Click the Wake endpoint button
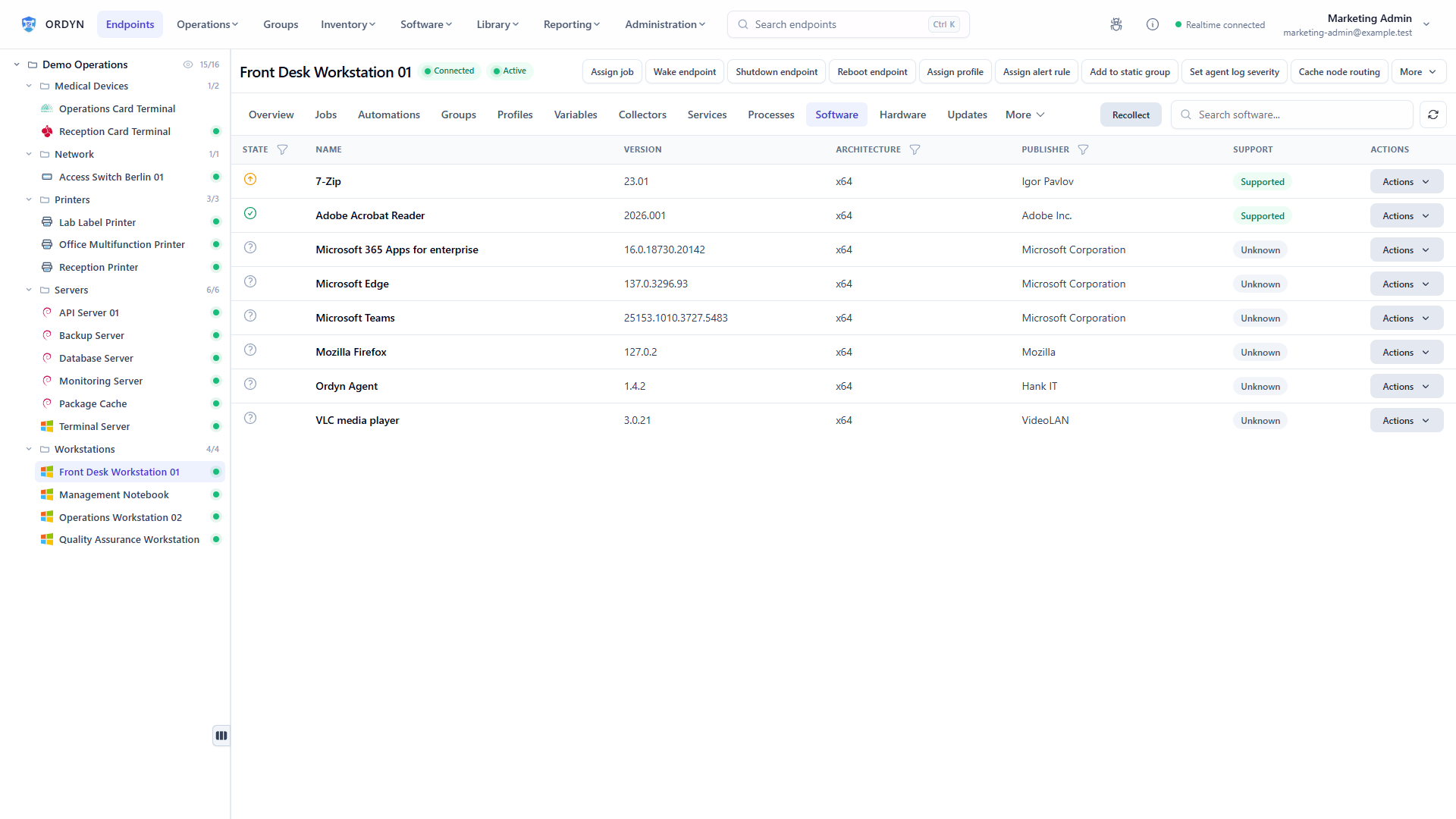 684,71
